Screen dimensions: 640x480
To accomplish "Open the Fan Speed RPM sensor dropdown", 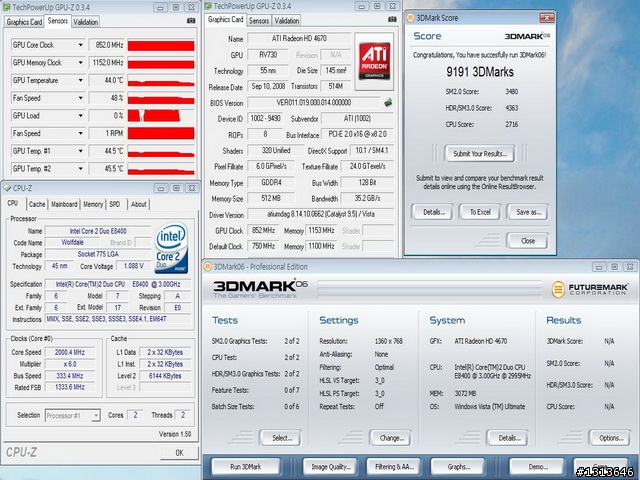I will click(x=80, y=133).
